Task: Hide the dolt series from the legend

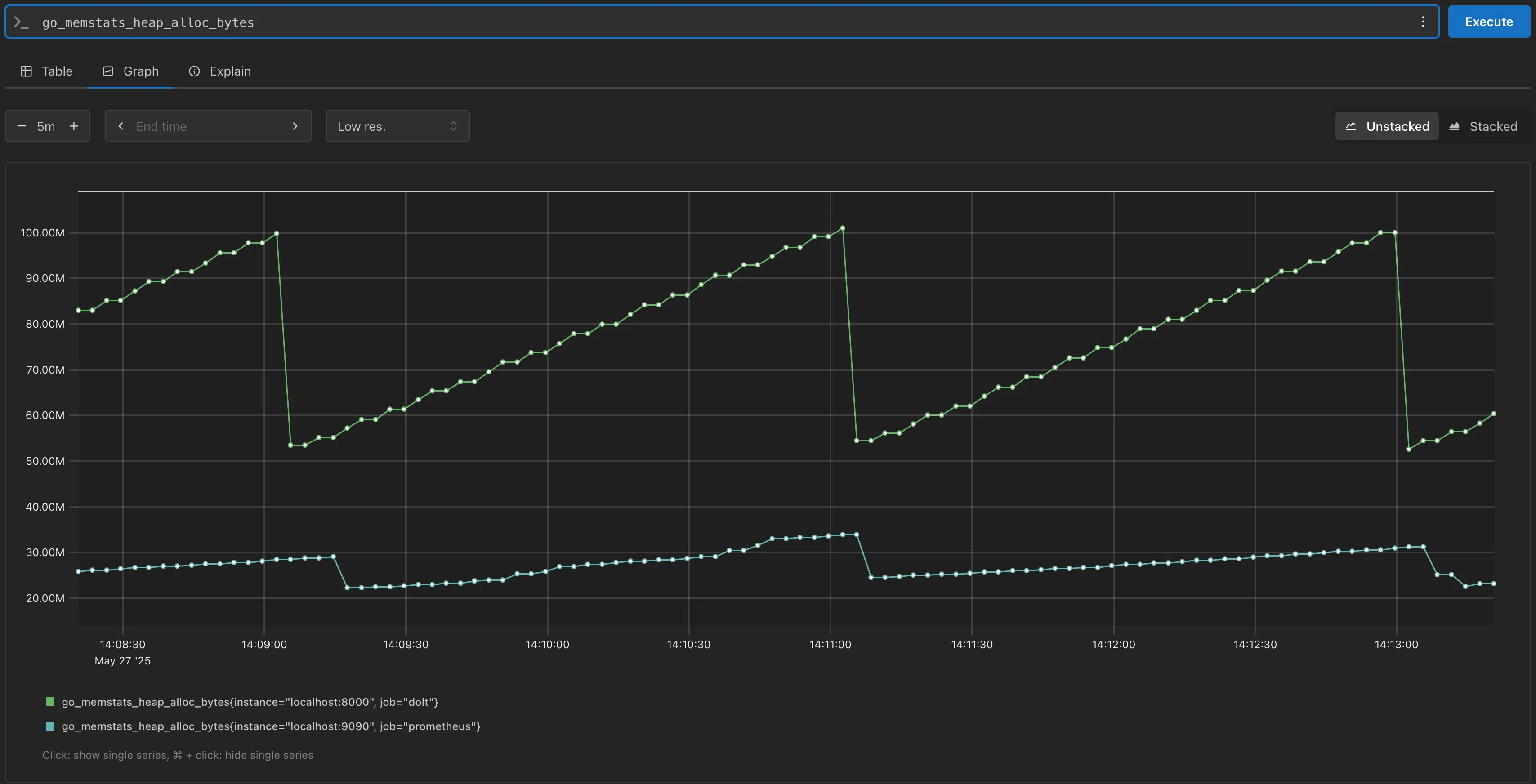Action: pos(250,702)
